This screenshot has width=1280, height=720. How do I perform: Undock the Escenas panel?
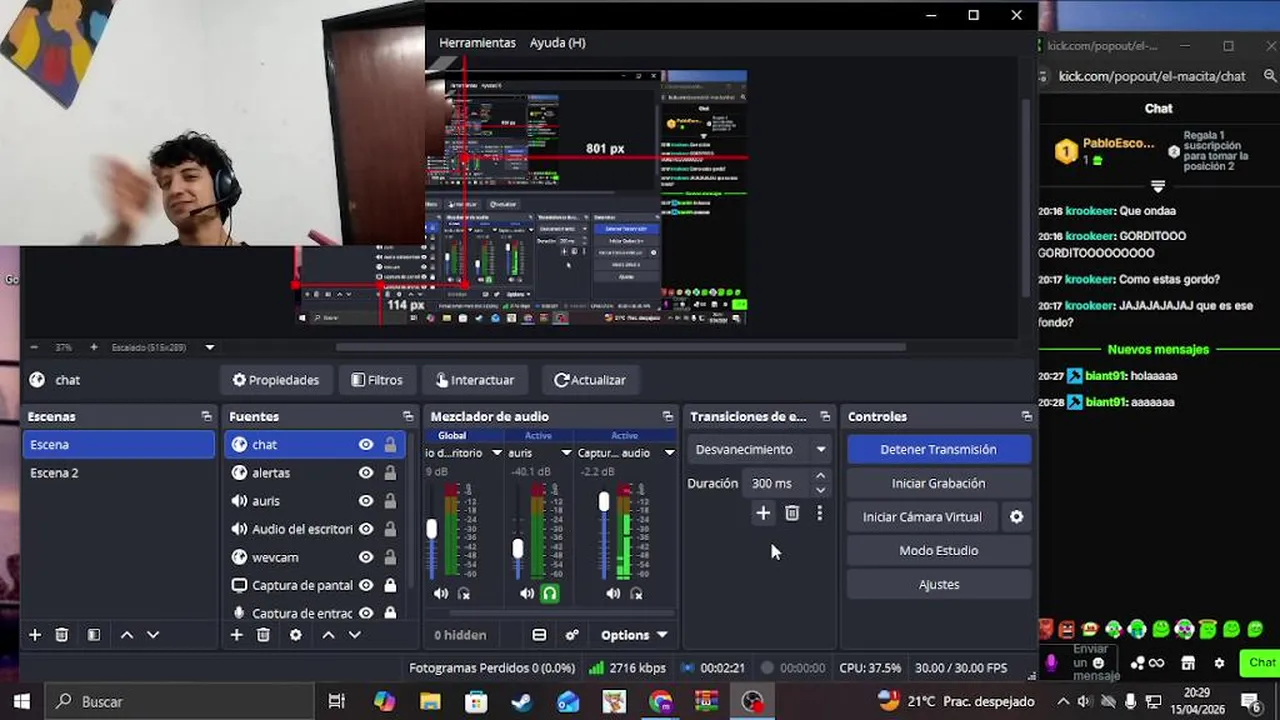[x=206, y=417]
